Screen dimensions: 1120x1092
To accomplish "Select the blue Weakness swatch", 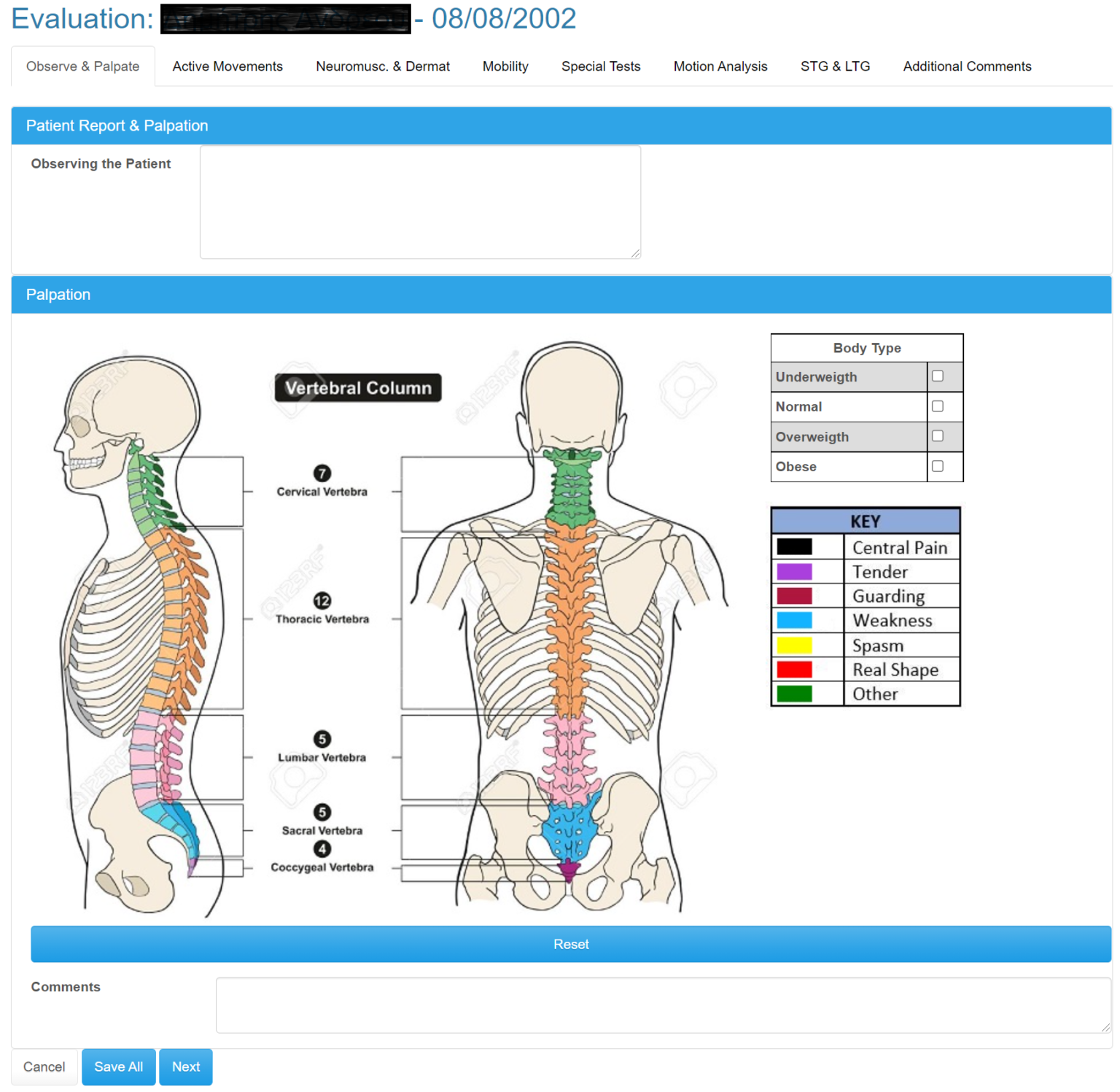I will point(793,620).
